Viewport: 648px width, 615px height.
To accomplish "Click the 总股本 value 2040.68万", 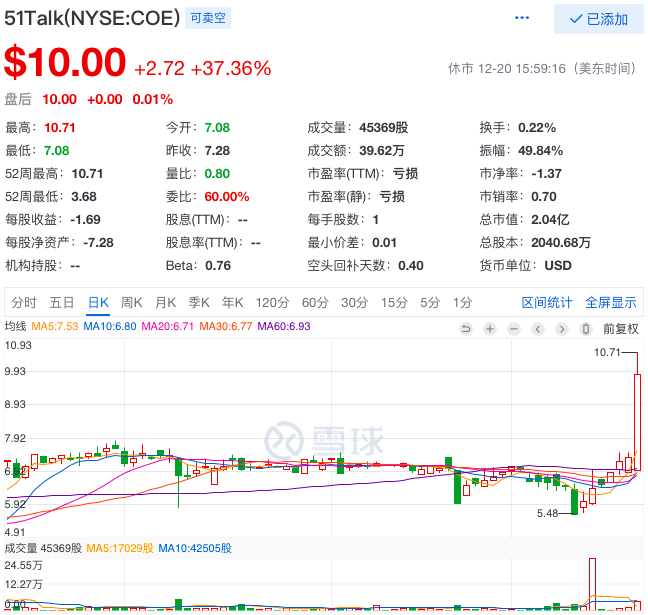I will (561, 243).
